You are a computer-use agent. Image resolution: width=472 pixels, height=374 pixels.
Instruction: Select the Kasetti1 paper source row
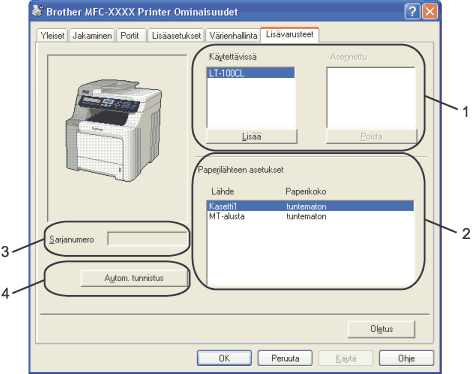[310, 206]
